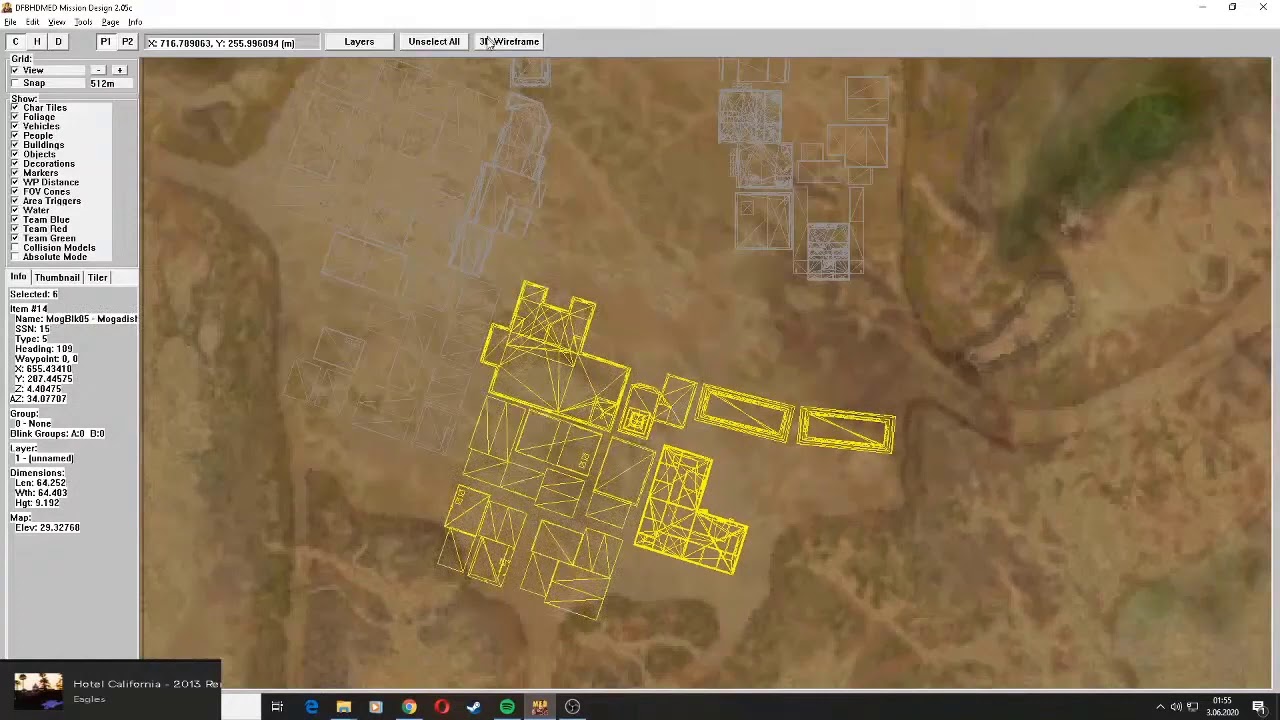
Task: Toggle WP Distance display
Action: (x=15, y=183)
